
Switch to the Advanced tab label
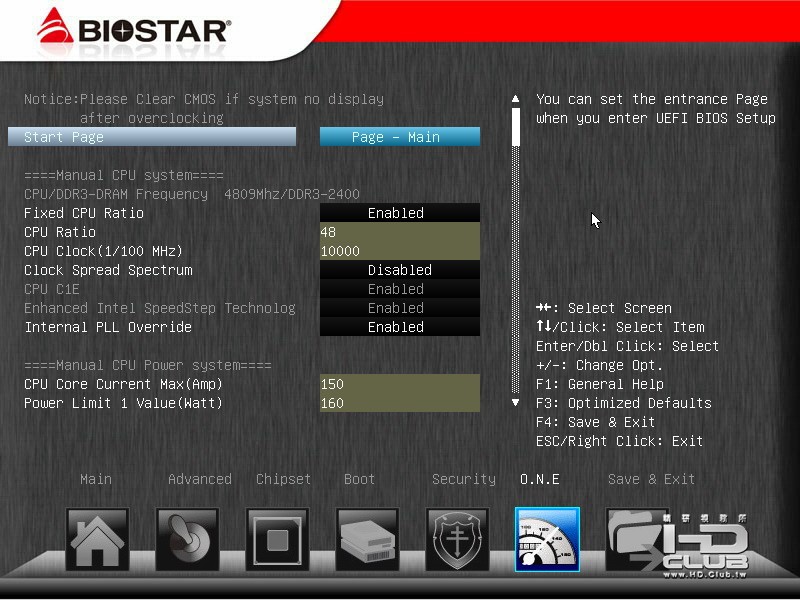pyautogui.click(x=199, y=479)
